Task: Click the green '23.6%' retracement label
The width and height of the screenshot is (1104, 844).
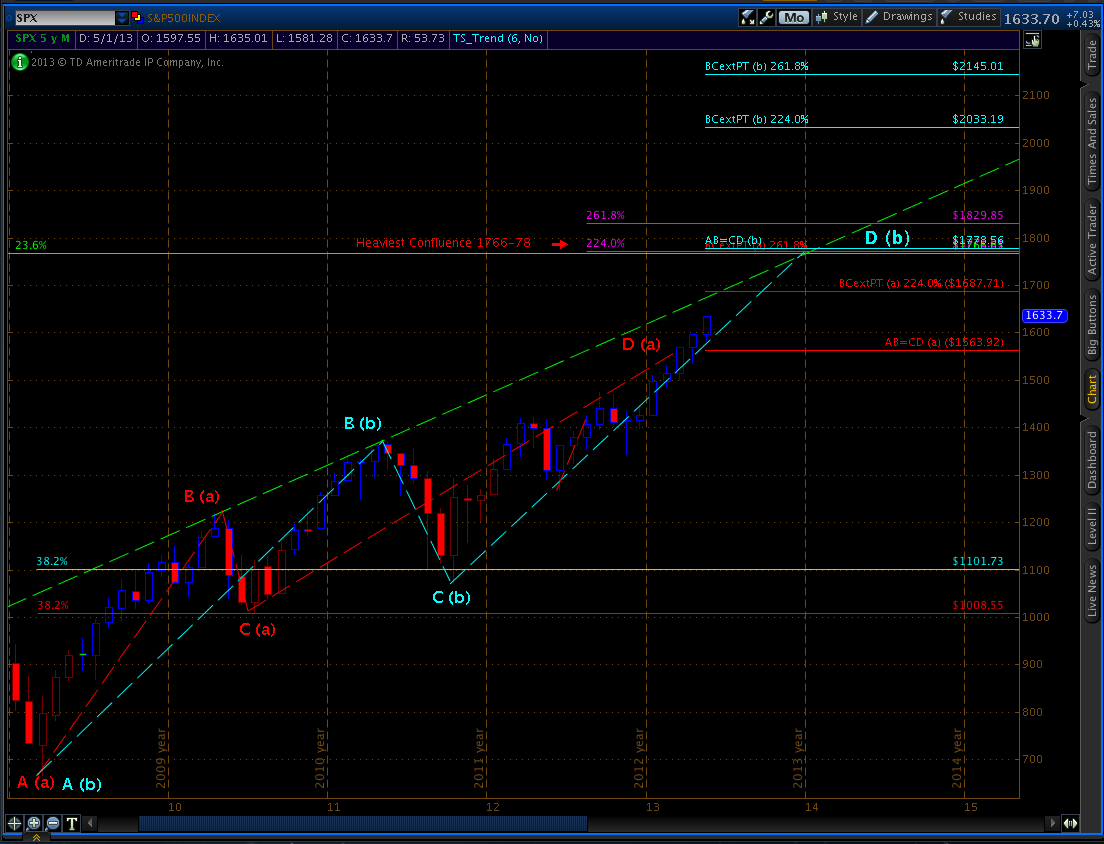Action: (31, 246)
